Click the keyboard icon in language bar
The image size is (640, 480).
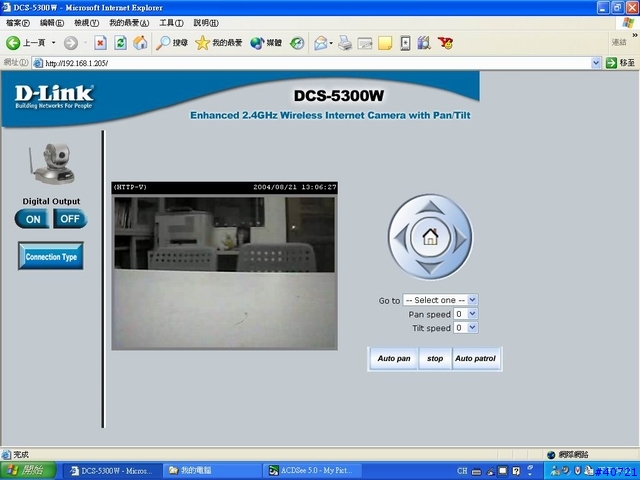click(x=476, y=471)
